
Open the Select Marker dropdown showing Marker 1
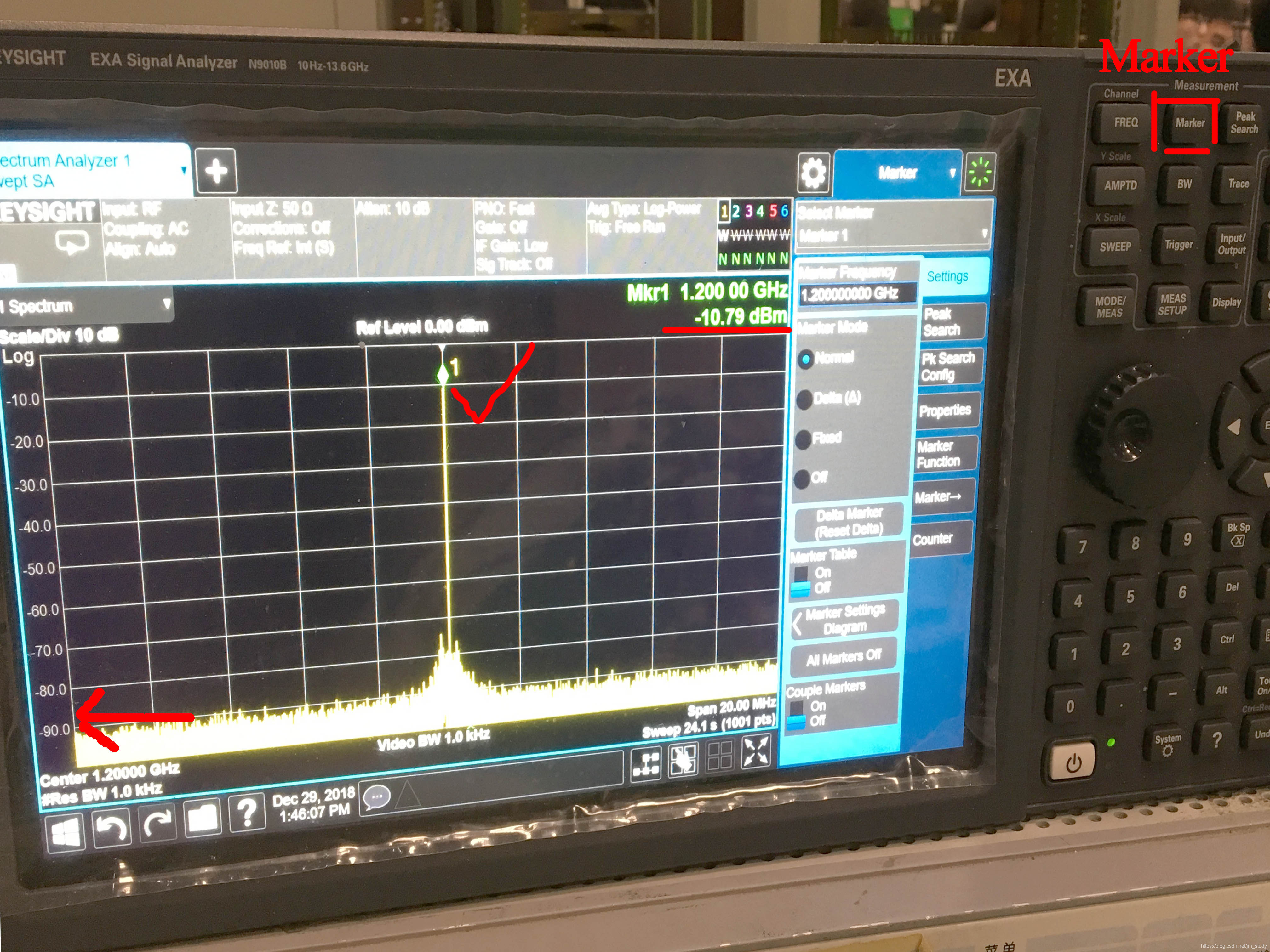pos(893,234)
